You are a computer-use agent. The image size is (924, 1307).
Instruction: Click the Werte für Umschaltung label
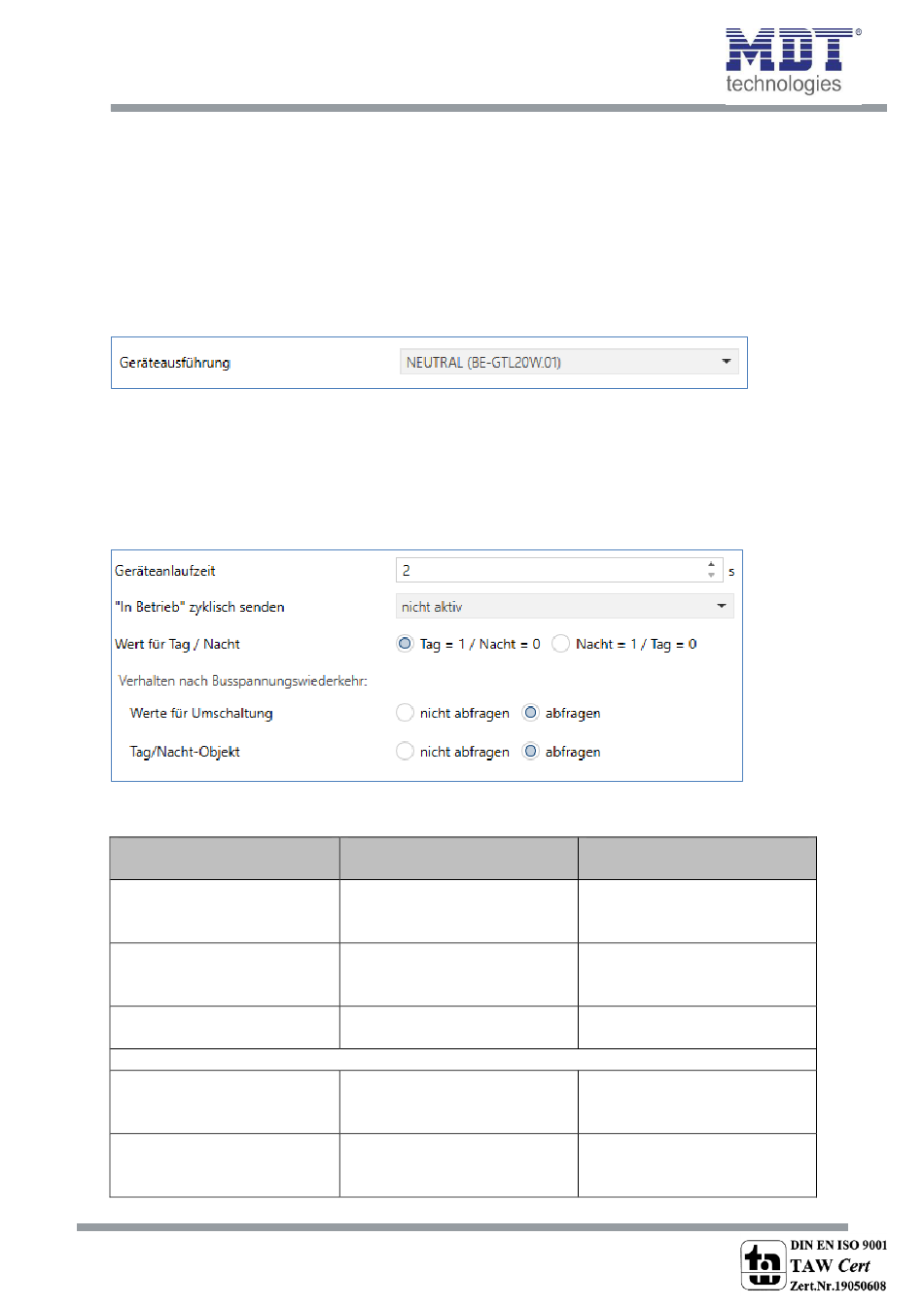201,713
